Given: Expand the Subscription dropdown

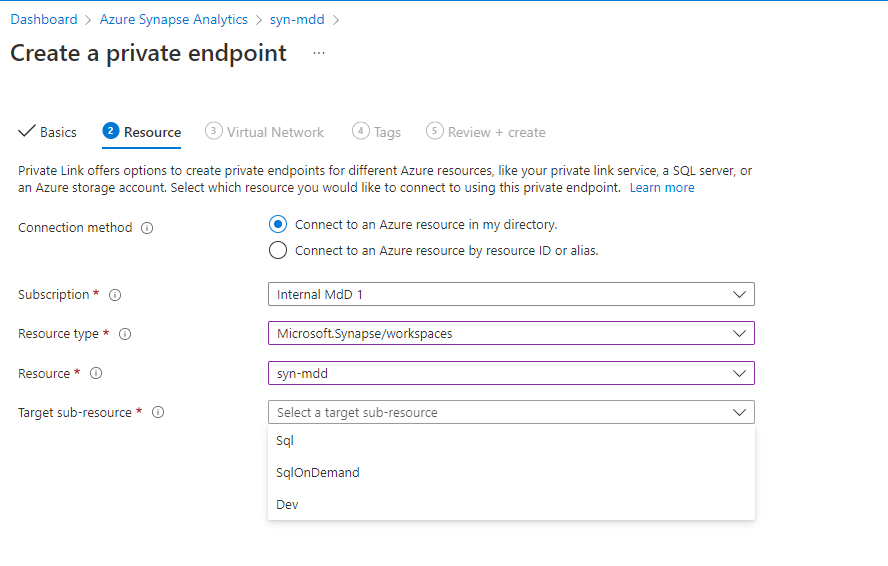Looking at the screenshot, I should pyautogui.click(x=511, y=294).
